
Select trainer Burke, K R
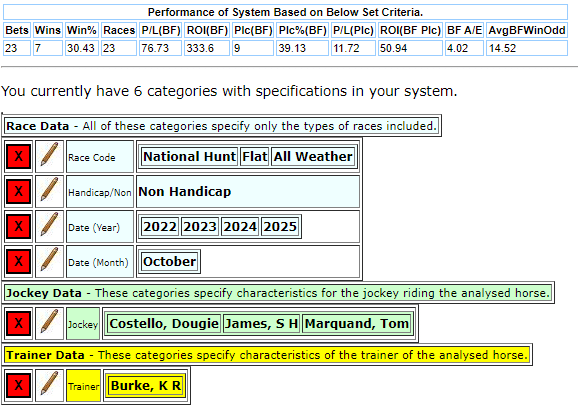146,386
